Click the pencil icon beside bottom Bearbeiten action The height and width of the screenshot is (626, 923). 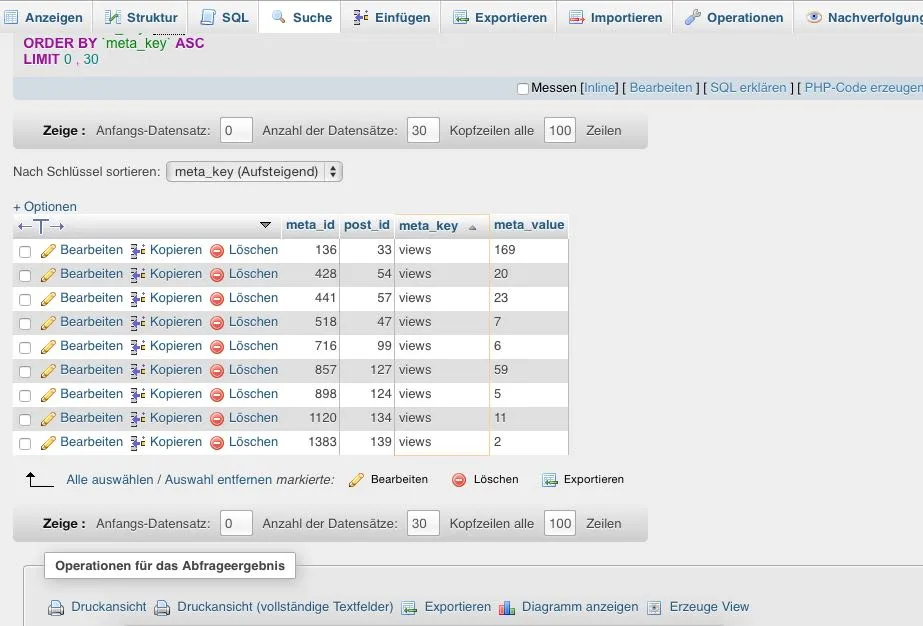click(356, 481)
